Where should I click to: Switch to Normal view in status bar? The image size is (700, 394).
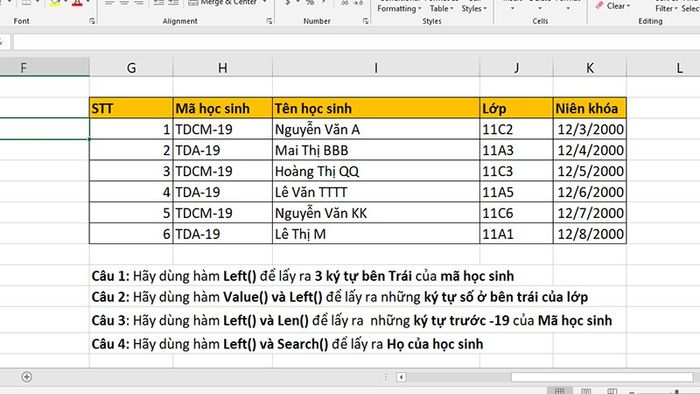click(559, 391)
